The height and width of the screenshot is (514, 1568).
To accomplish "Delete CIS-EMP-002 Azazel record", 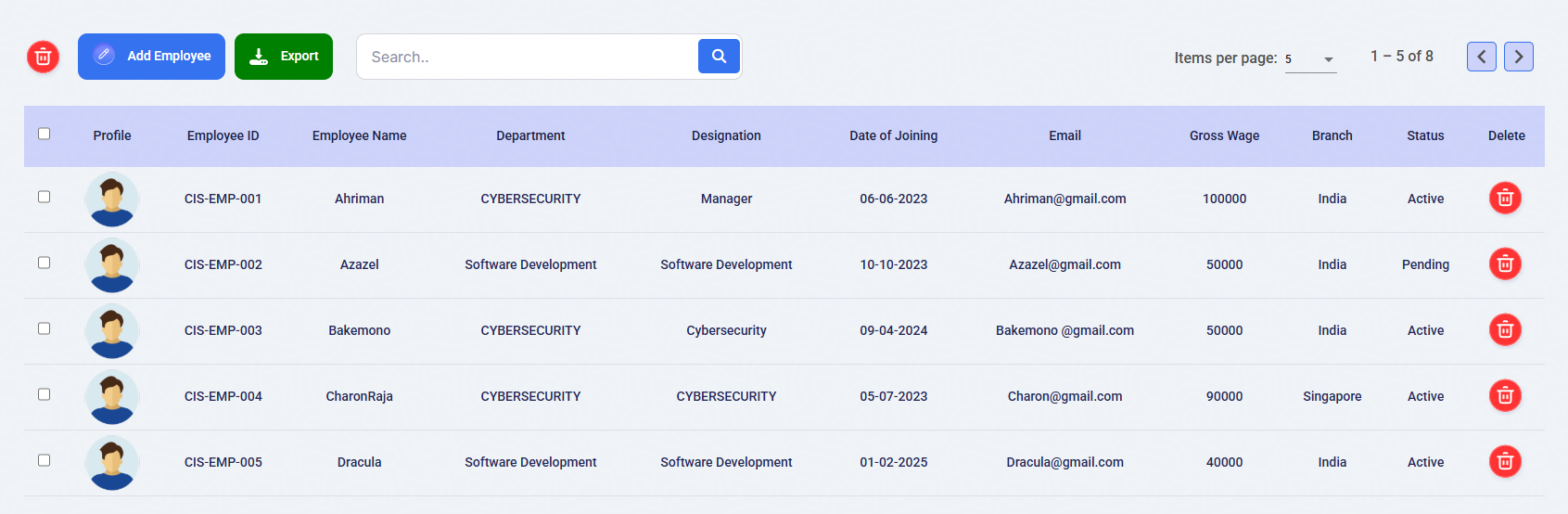I will click(1505, 263).
